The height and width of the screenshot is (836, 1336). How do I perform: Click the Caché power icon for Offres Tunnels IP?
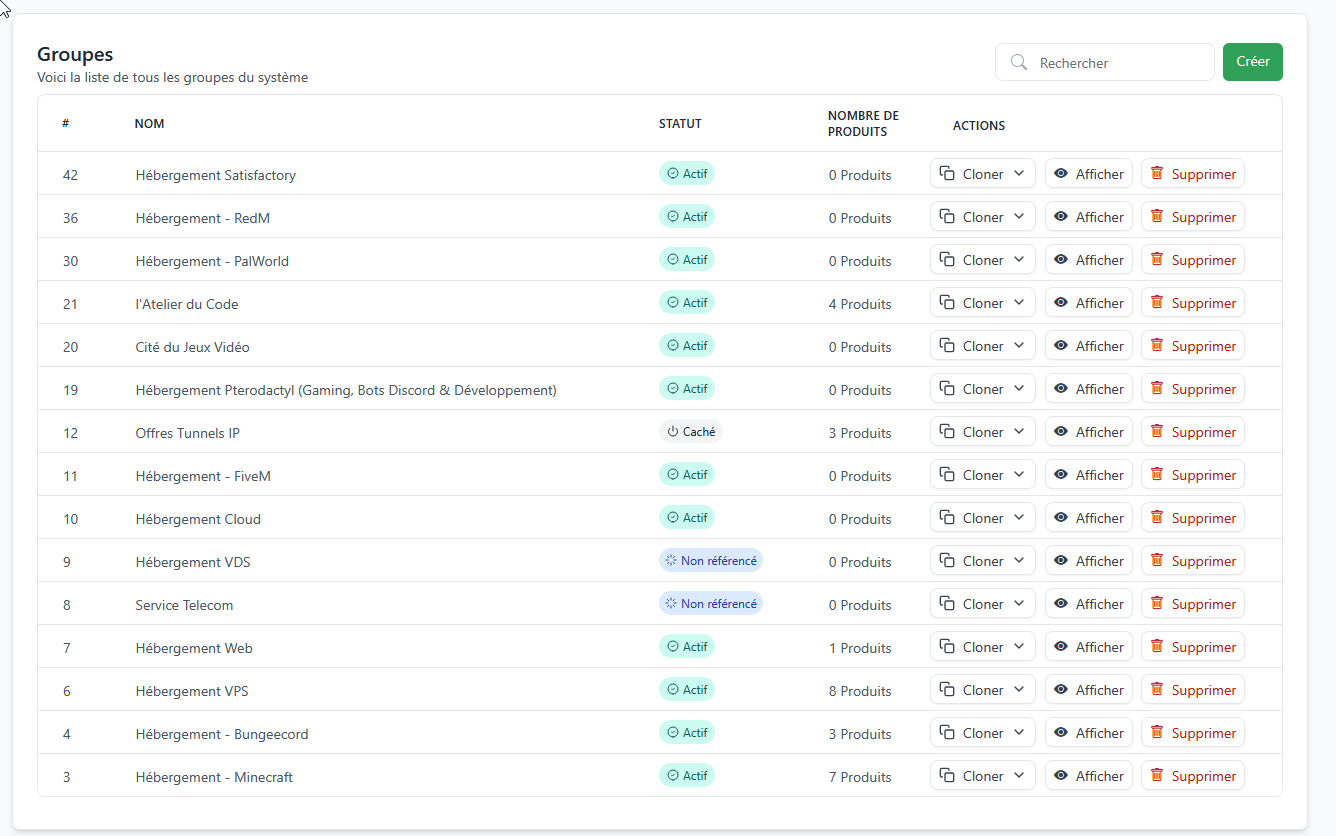673,432
